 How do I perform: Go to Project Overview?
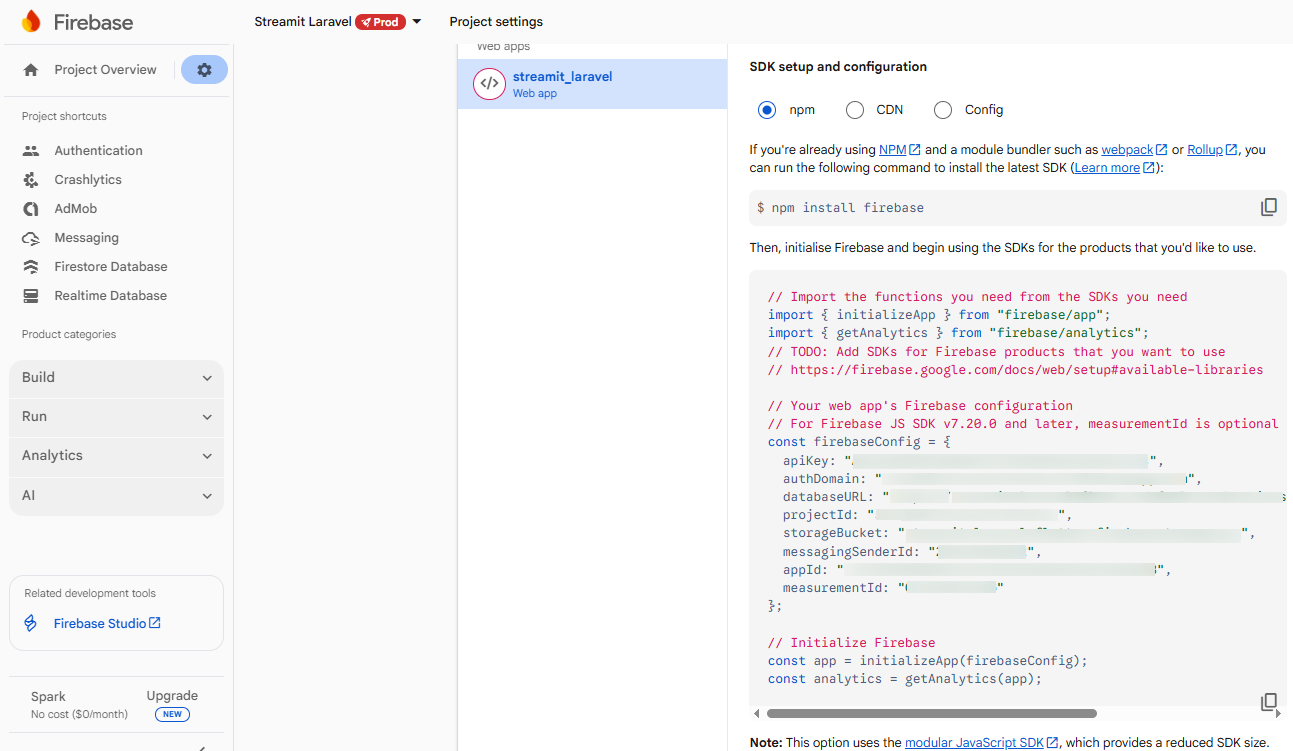click(x=105, y=70)
